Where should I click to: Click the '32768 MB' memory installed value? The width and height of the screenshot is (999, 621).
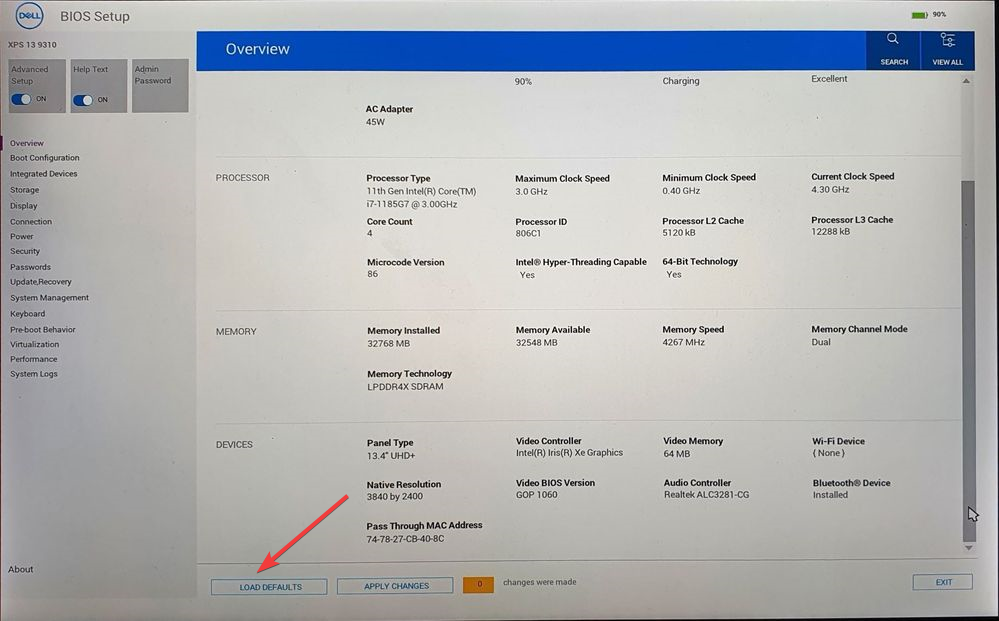[389, 344]
